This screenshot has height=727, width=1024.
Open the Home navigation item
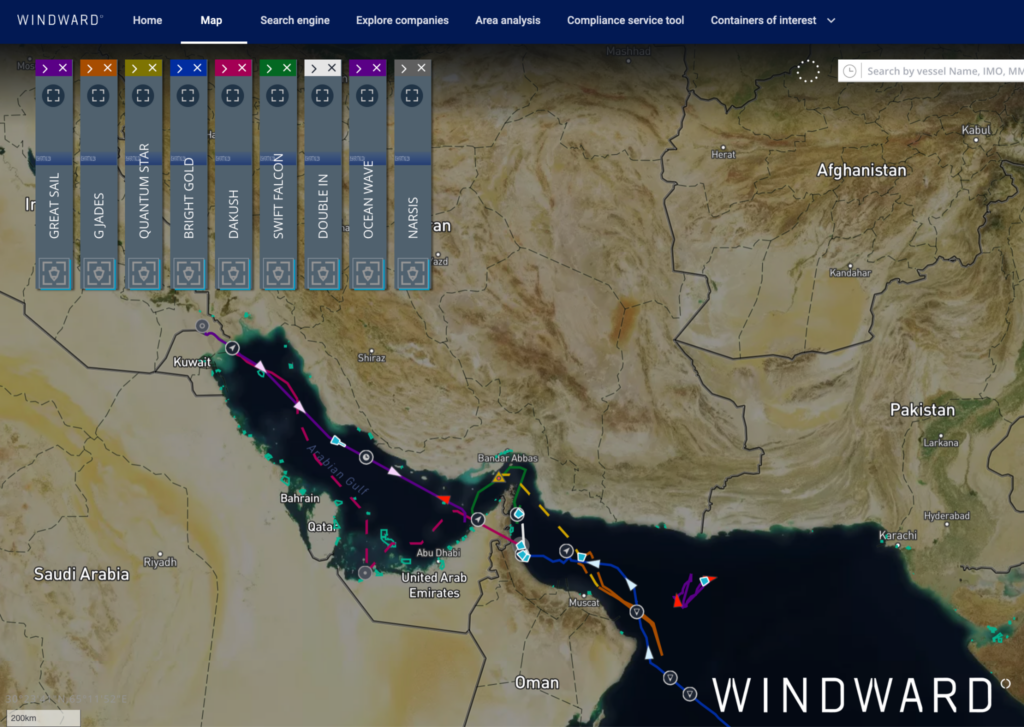point(147,20)
